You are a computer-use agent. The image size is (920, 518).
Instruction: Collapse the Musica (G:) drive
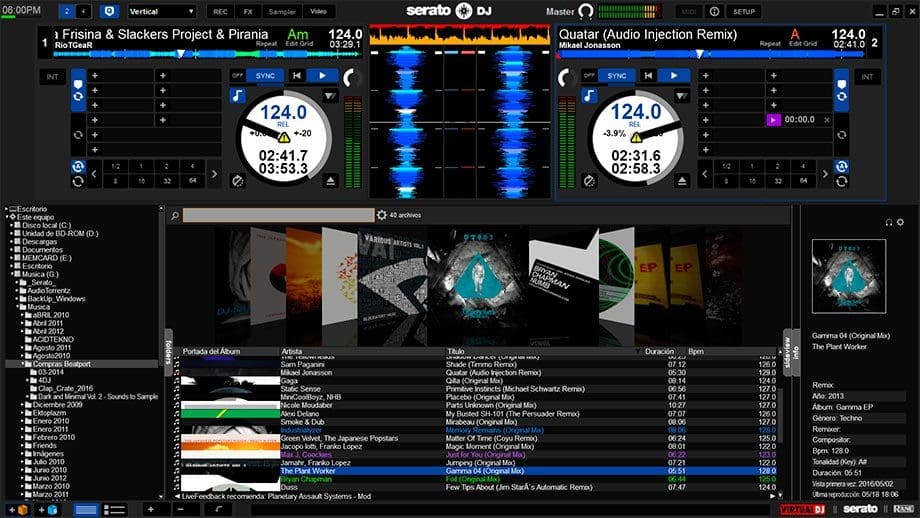coord(12,274)
